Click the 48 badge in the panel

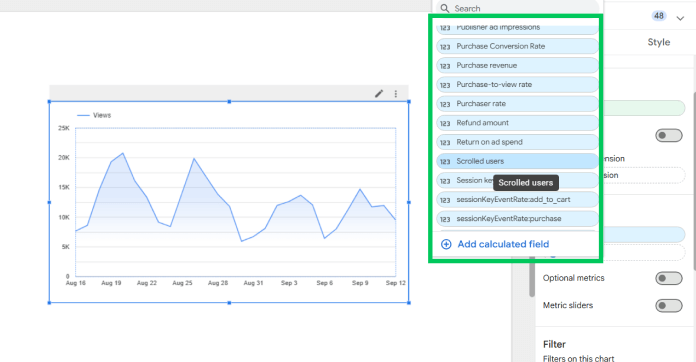[x=659, y=16]
